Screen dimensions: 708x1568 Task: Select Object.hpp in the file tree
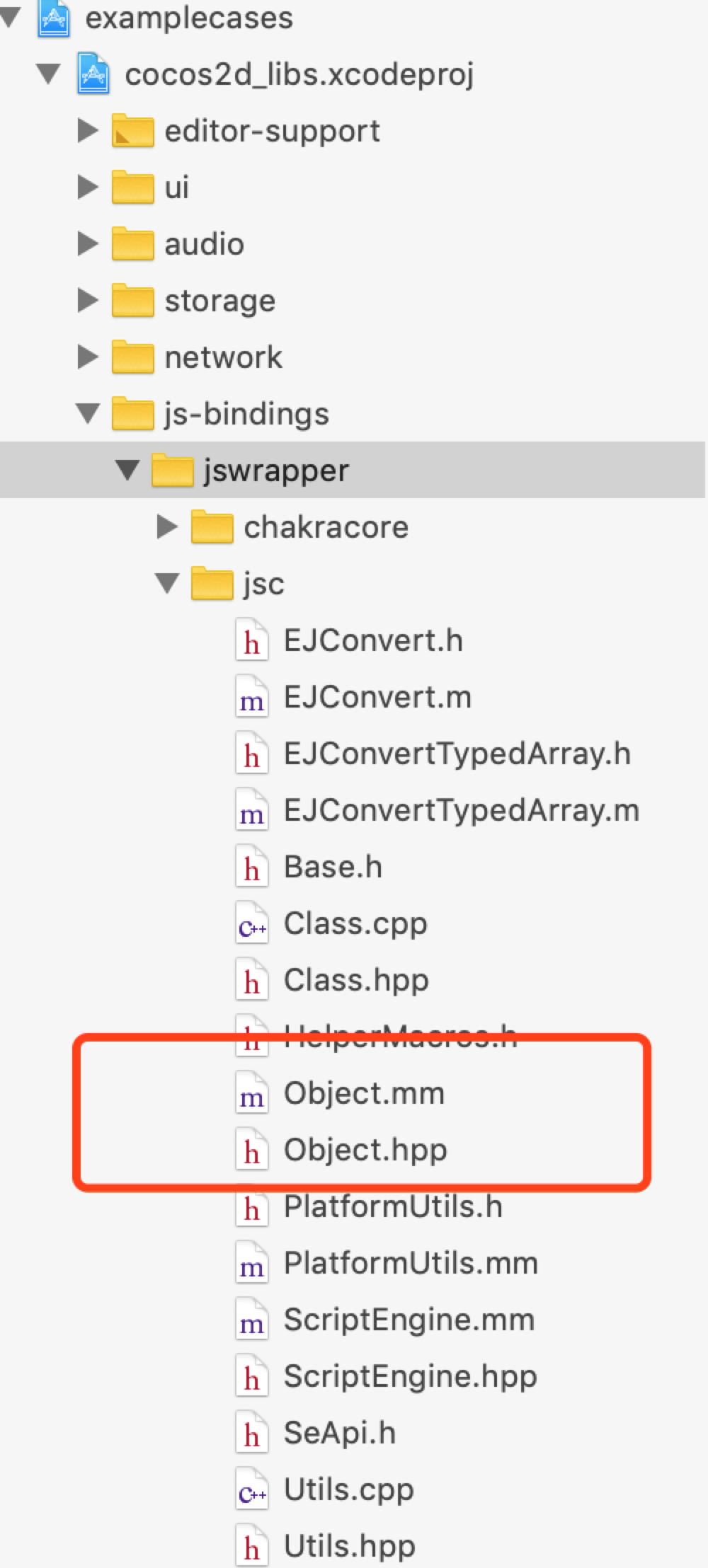pyautogui.click(x=365, y=1151)
